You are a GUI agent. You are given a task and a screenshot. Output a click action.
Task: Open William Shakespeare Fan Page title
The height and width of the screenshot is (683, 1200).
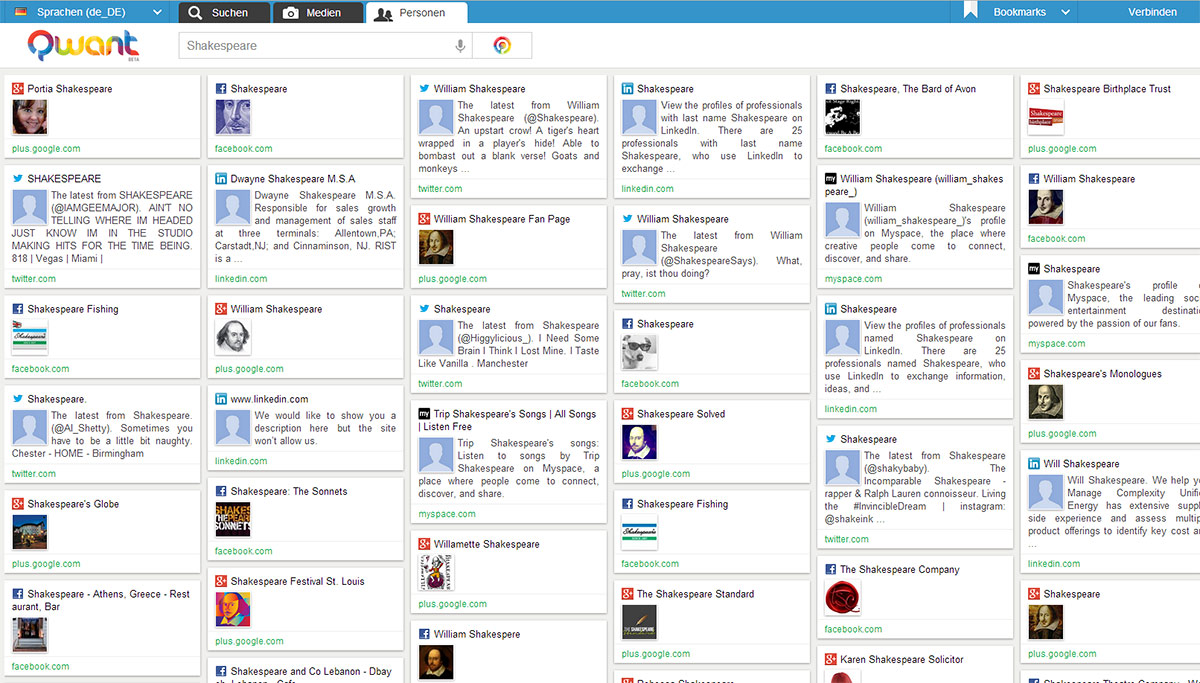pos(502,219)
